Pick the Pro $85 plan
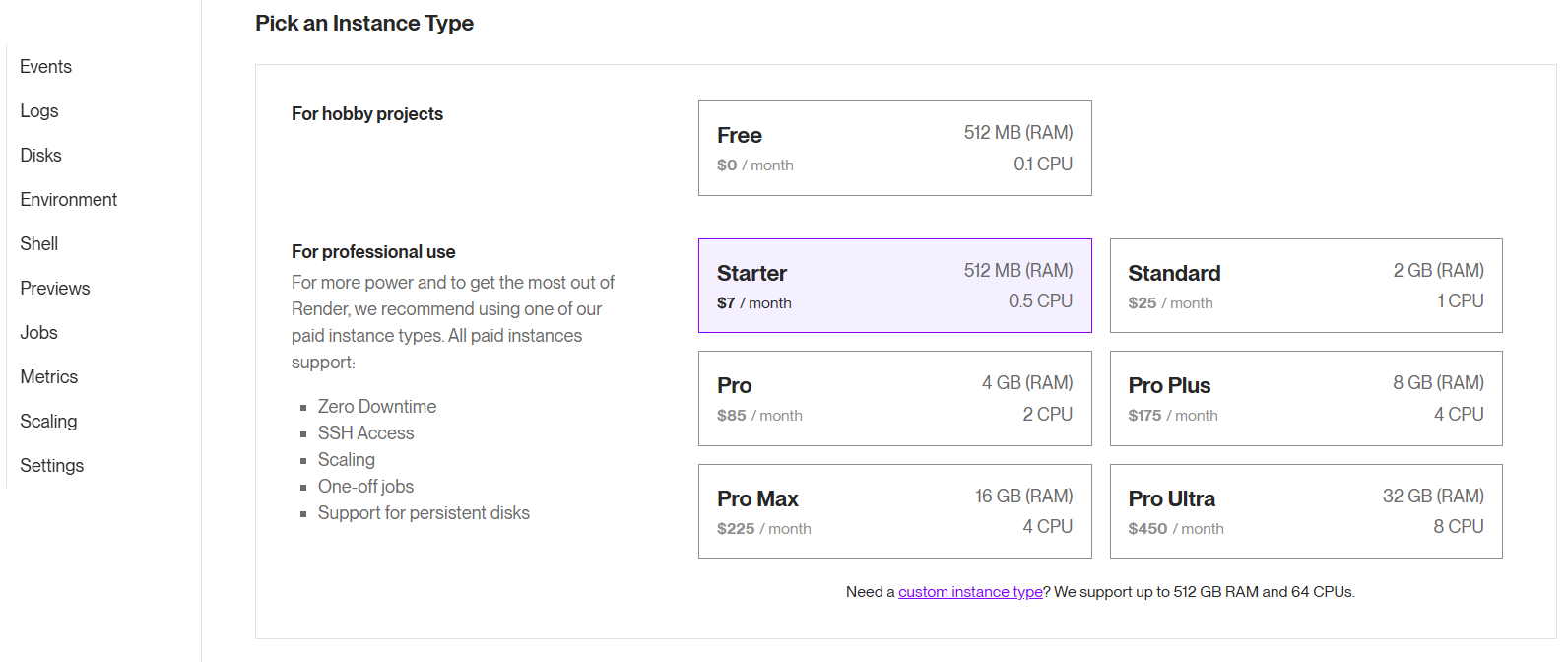Viewport: 1568px width, 662px height. coord(894,399)
